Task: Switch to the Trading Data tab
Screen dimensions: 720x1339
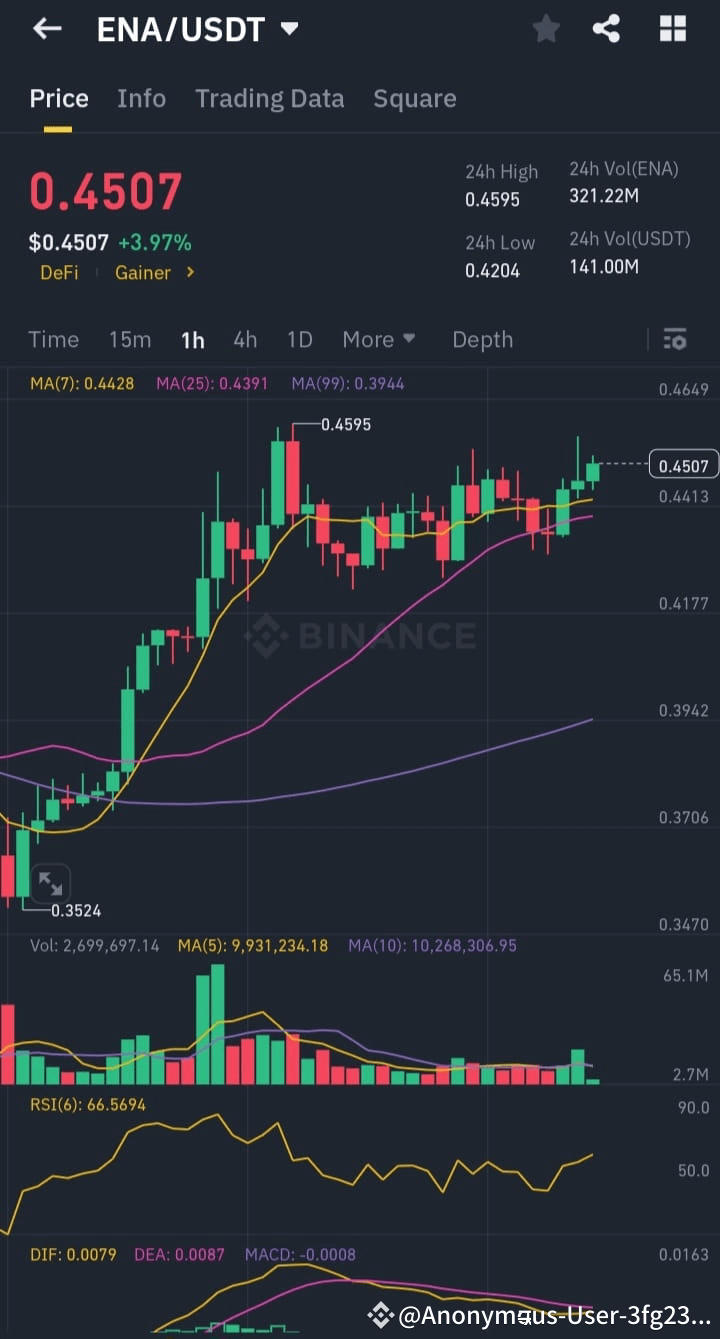Action: tap(270, 98)
